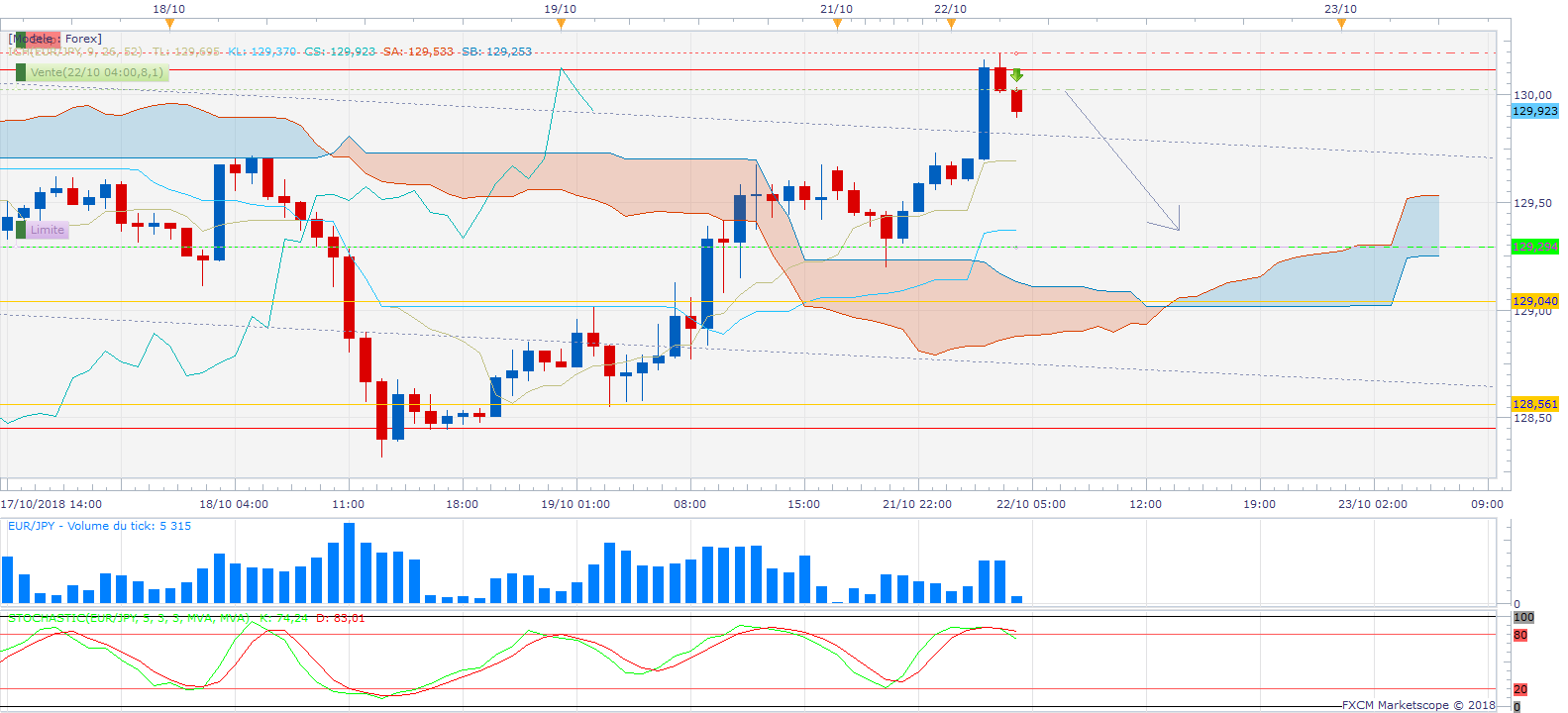Select the Limite order label
Screen dimensions: 1568x713
48,230
